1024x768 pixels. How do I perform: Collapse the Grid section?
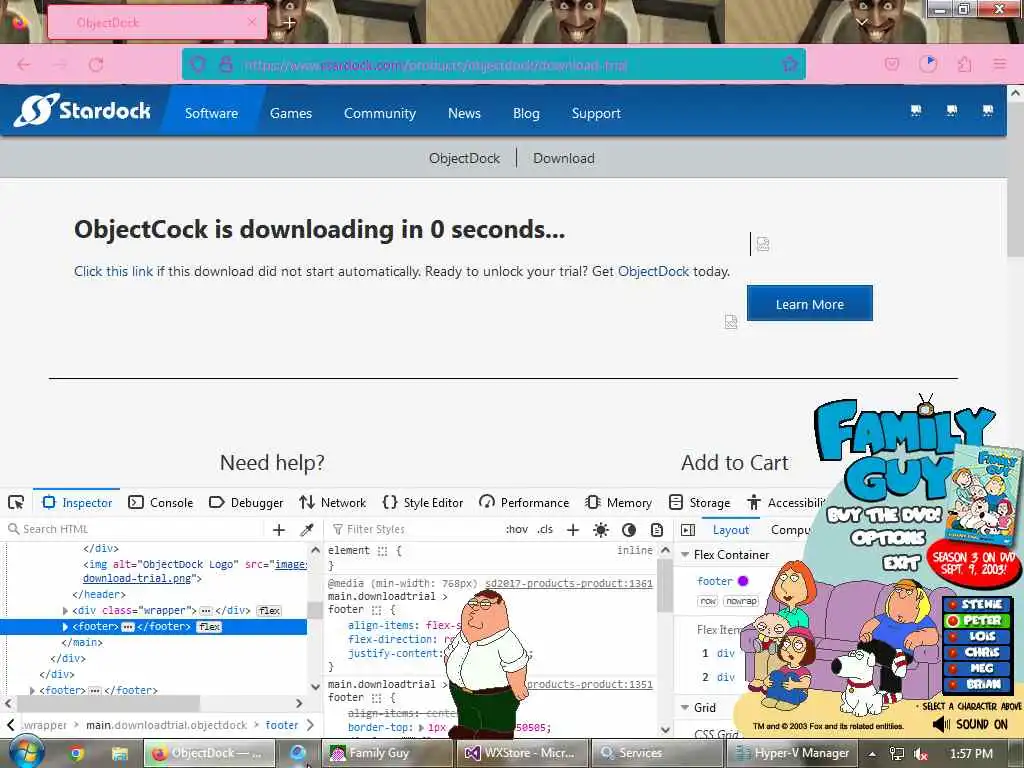click(x=685, y=707)
